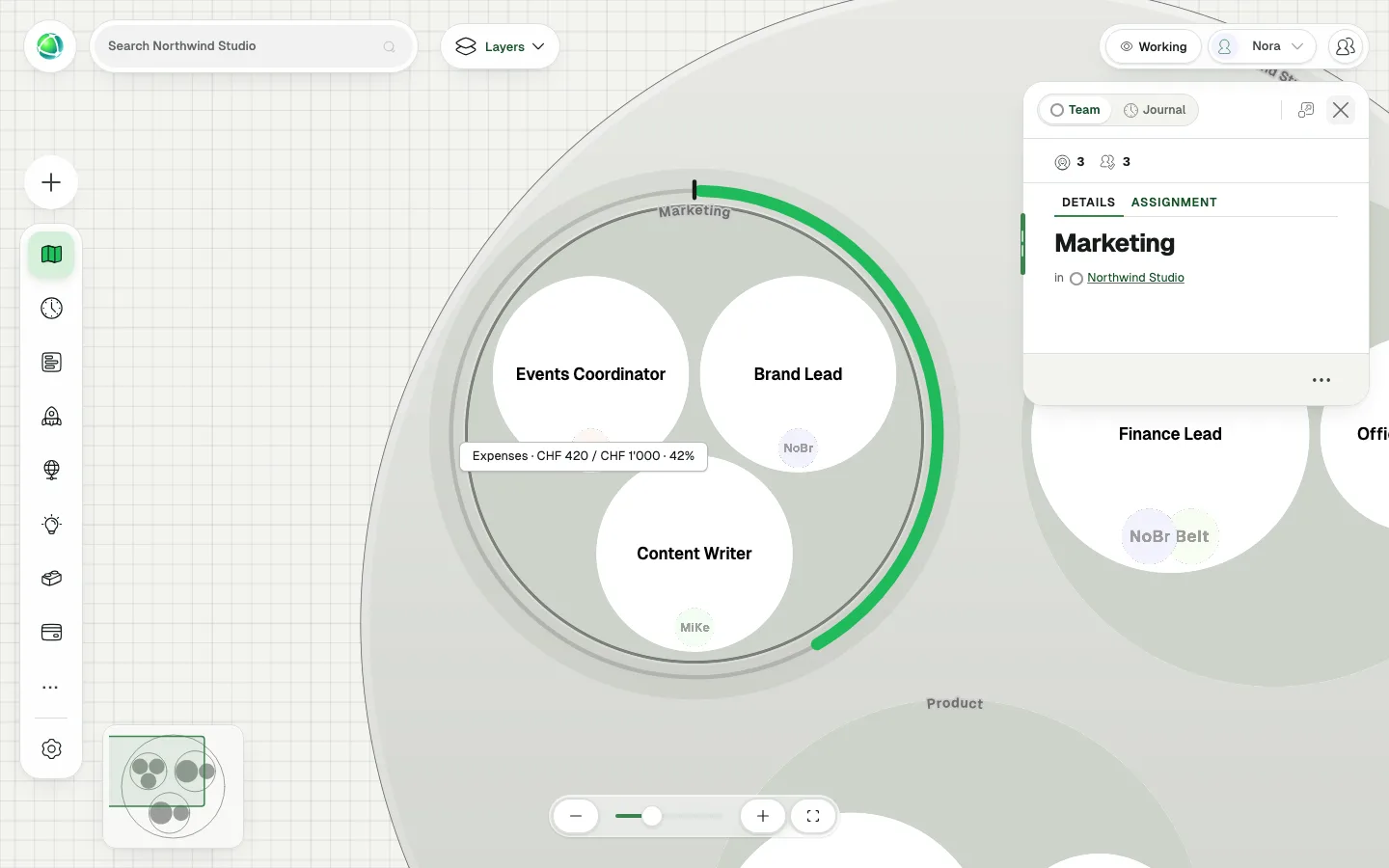Click the plus add button in left sidebar
Viewport: 1389px width, 868px height.
click(51, 182)
